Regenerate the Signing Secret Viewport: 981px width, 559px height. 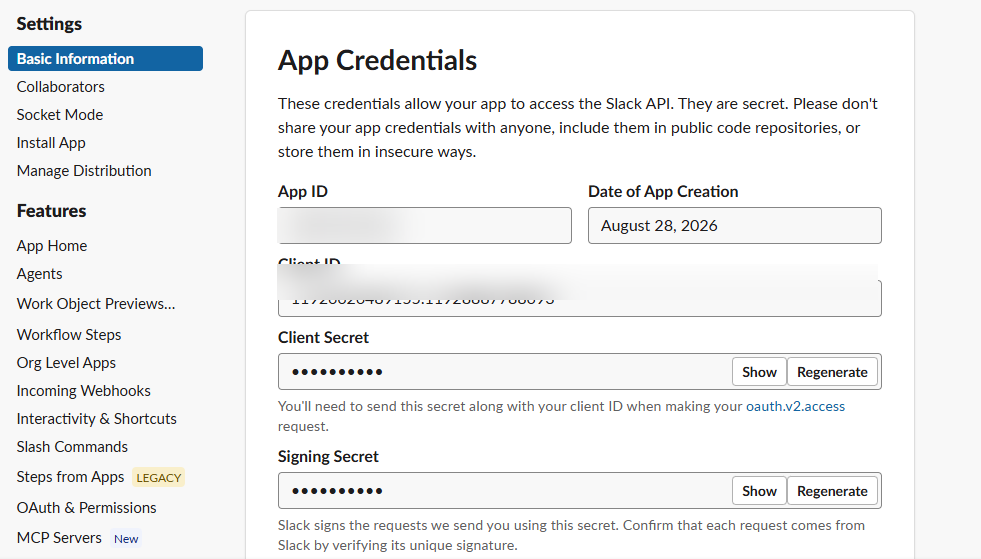pos(832,491)
